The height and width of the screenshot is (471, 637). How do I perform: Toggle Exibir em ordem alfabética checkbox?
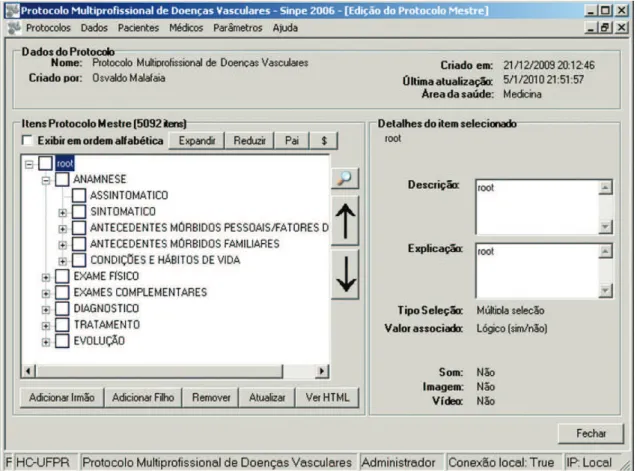pos(27,141)
